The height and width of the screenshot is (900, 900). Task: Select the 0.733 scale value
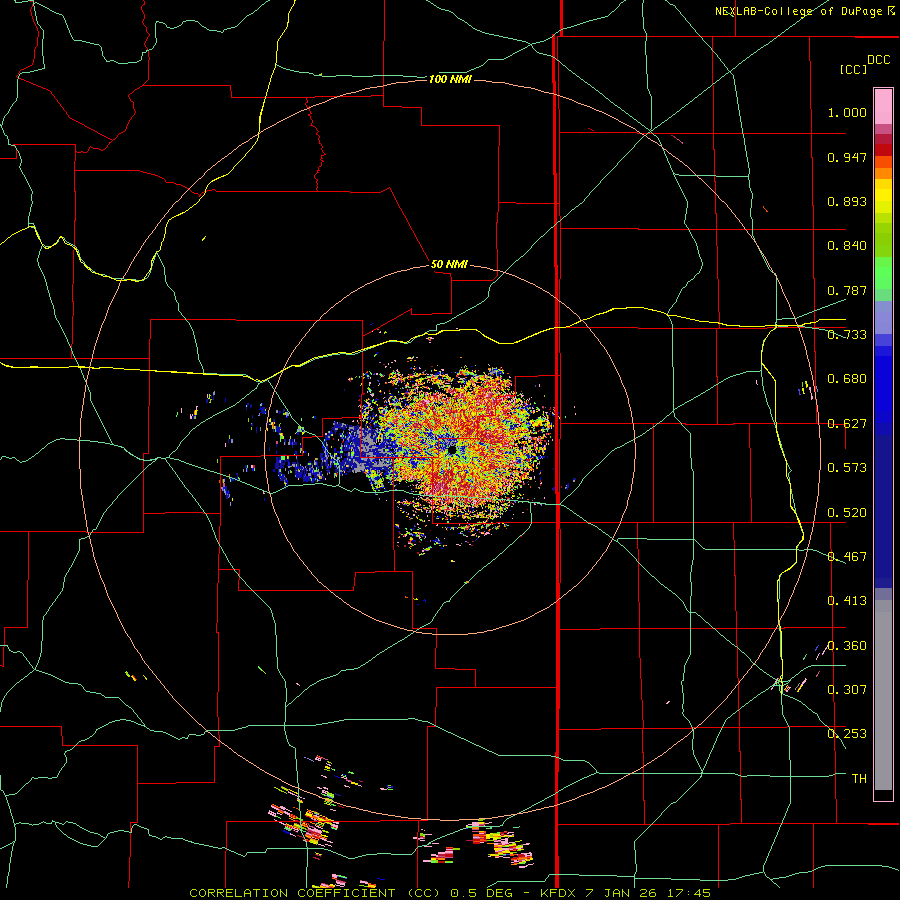(x=847, y=335)
